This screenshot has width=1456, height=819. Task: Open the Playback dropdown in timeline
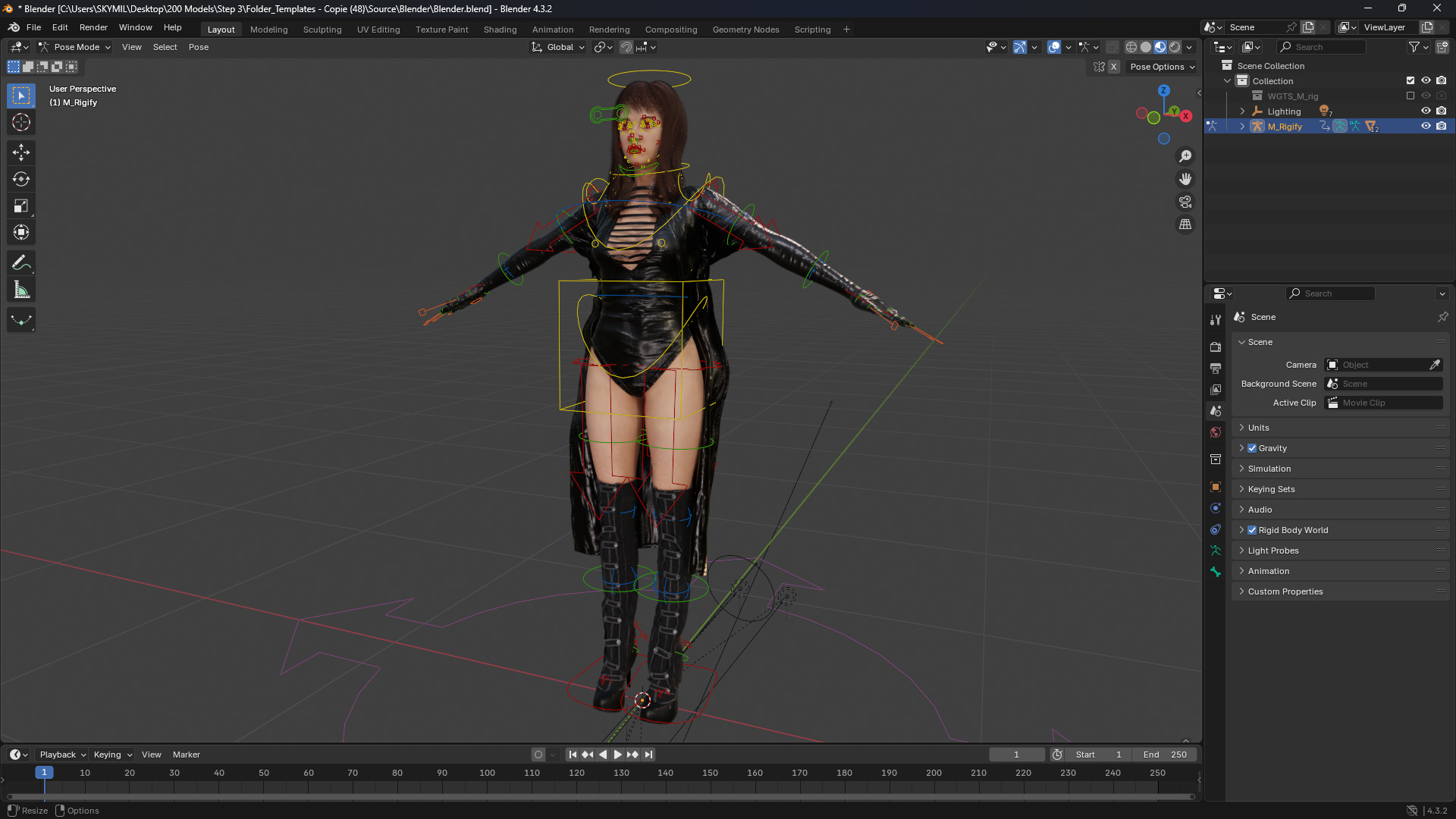point(62,755)
